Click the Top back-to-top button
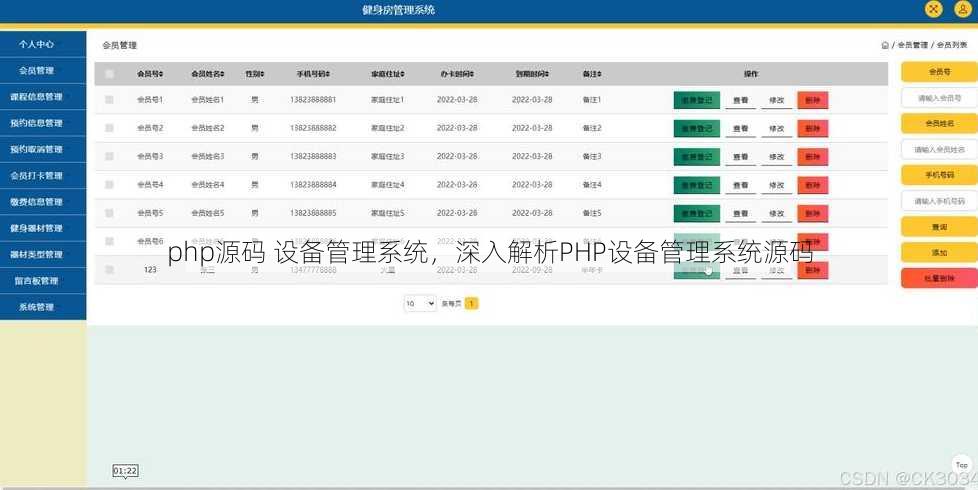 click(962, 464)
